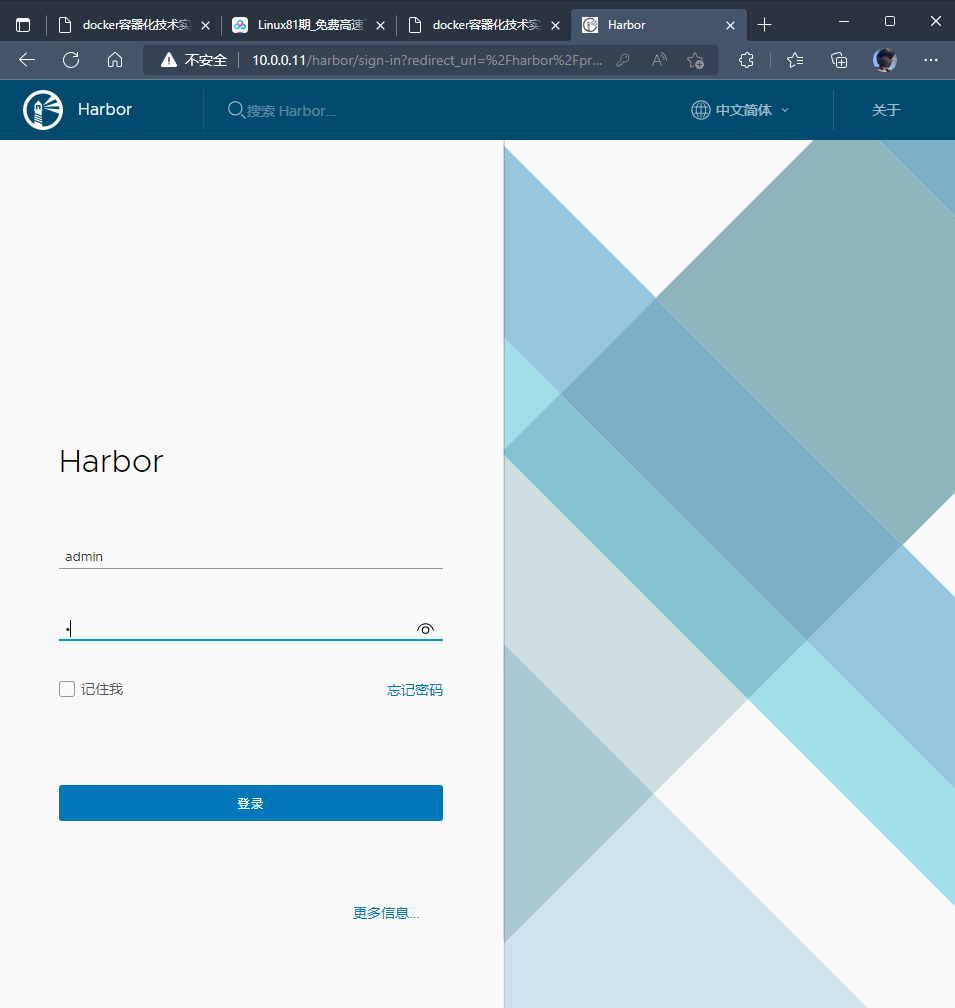
Task: Close the second docker容器化技术 tab
Action: (x=555, y=26)
